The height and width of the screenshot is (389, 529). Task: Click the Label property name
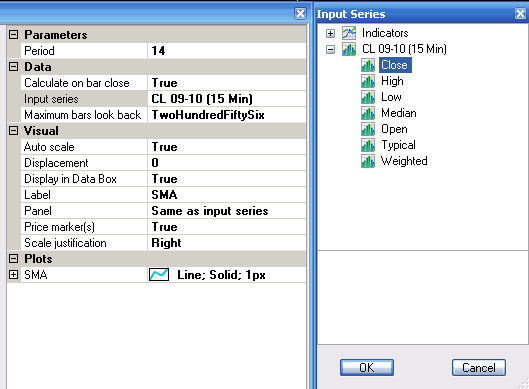[37, 195]
